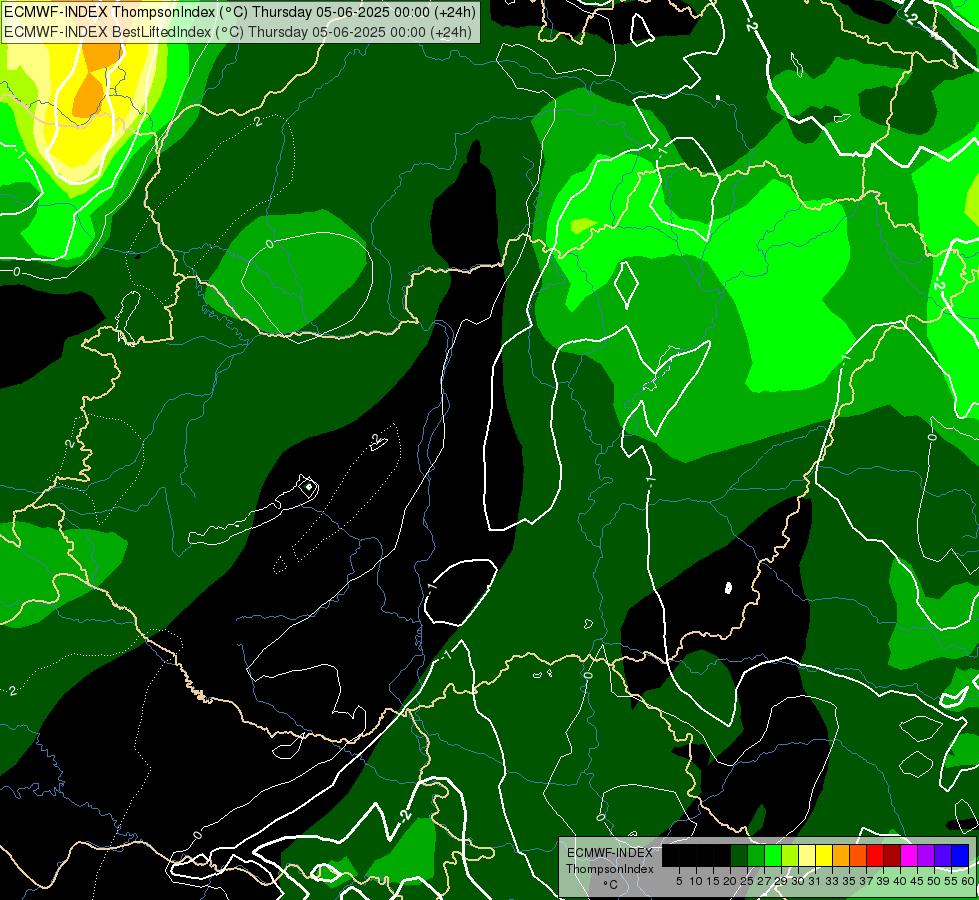The height and width of the screenshot is (900, 979).
Task: Pick the bright red 37–39 legend swatch
Action: coord(875,855)
